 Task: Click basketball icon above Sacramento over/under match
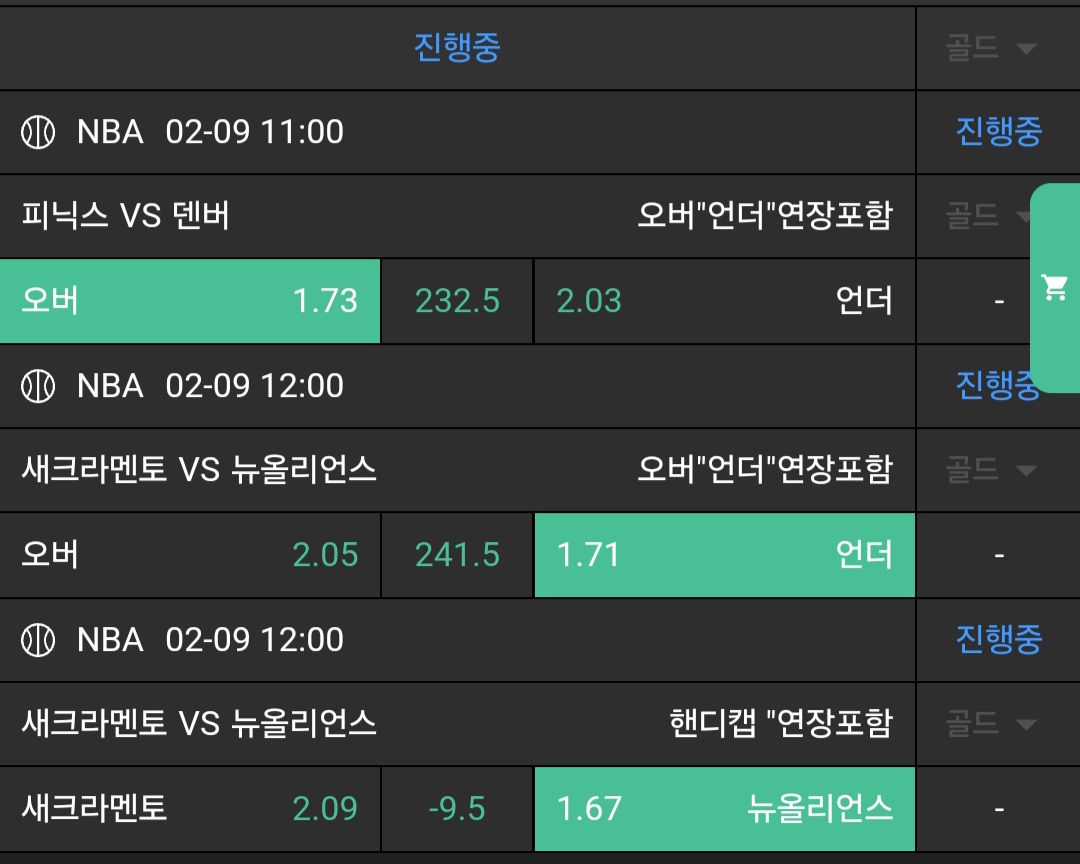(x=38, y=386)
